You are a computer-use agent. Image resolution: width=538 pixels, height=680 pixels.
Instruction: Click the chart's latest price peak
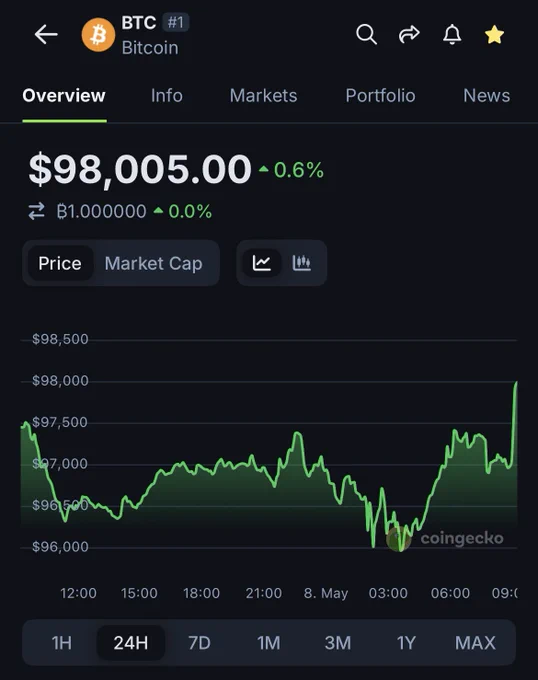point(515,383)
